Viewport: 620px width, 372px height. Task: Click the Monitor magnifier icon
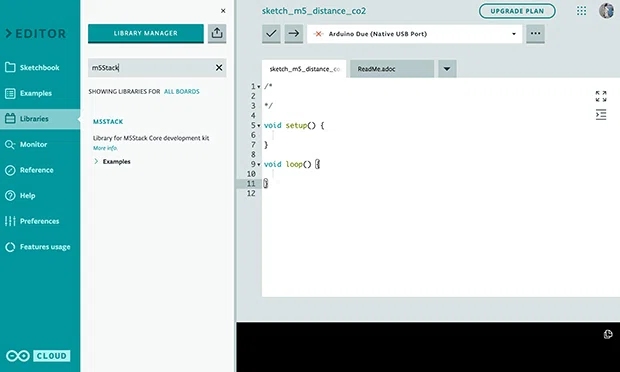click(x=10, y=144)
